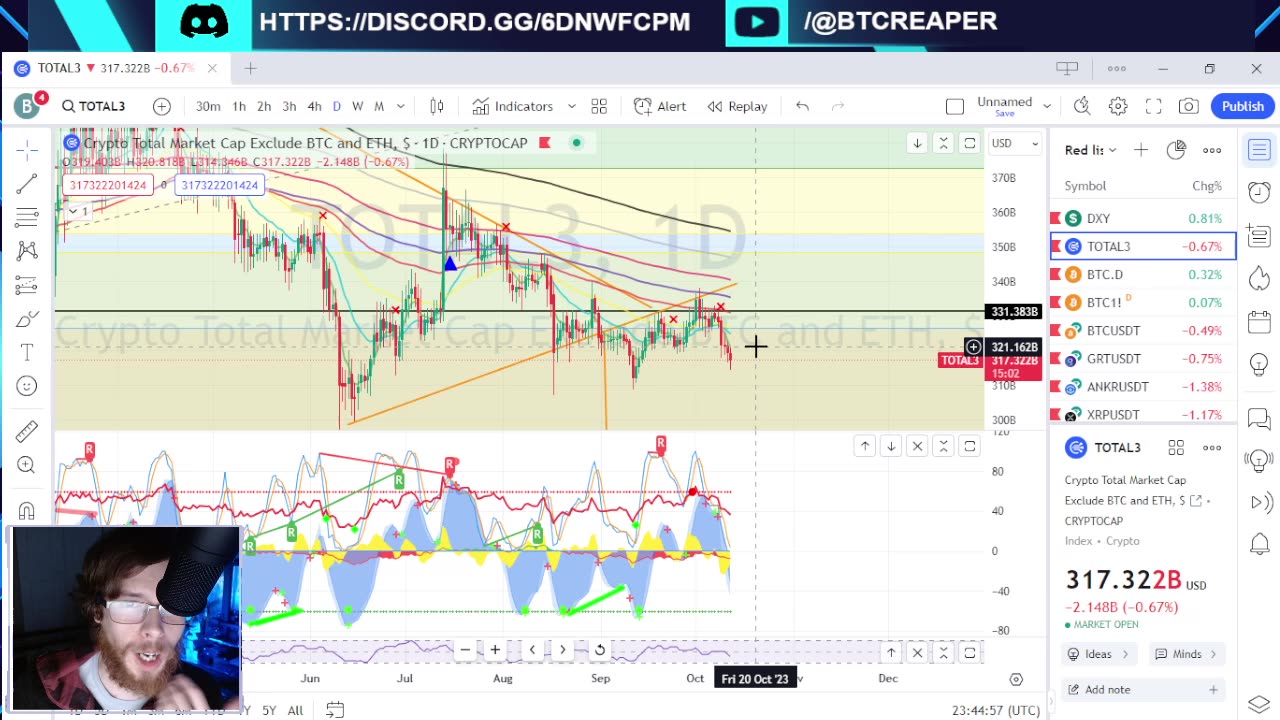
Task: Select the zoom in tool
Action: pos(27,465)
